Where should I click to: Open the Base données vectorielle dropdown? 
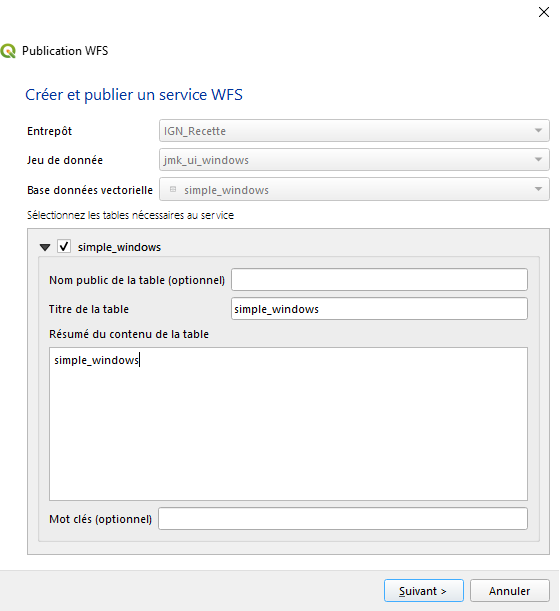tap(354, 189)
